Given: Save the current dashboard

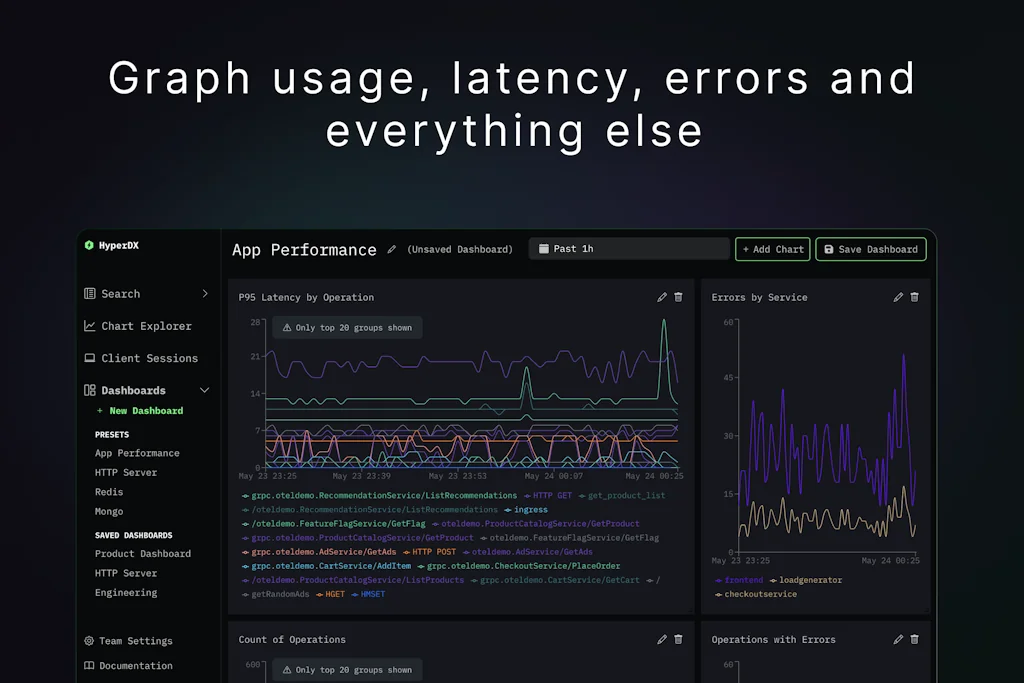Looking at the screenshot, I should (870, 249).
